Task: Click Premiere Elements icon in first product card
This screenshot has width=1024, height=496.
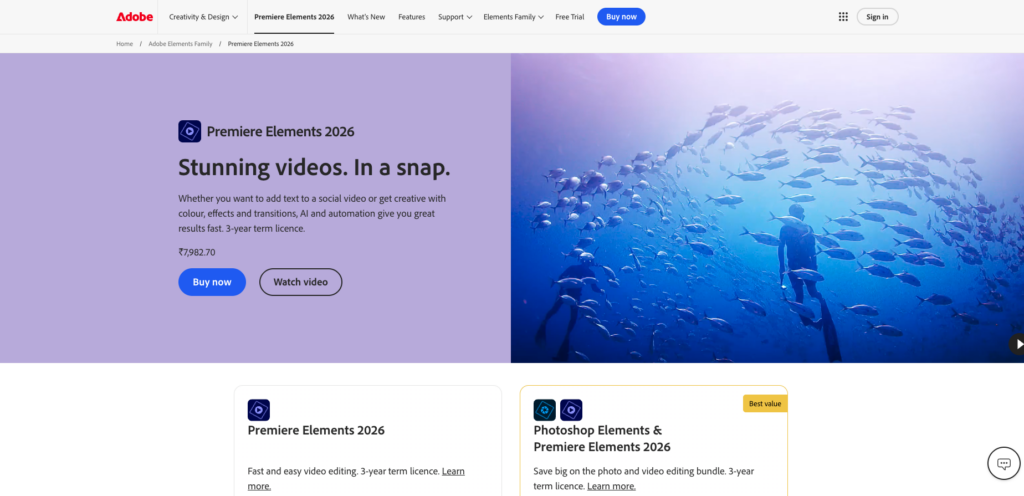Action: click(x=259, y=410)
